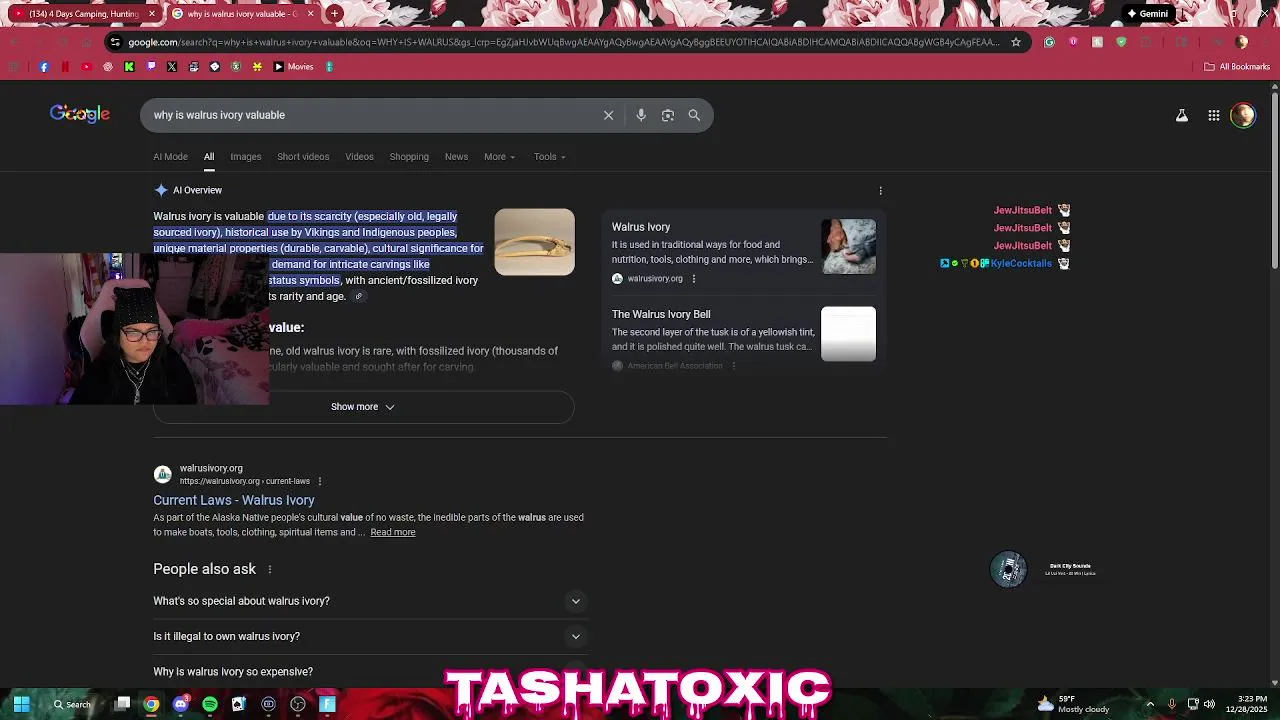Open the Facebook bookmark
Image resolution: width=1280 pixels, height=720 pixels.
coord(44,67)
